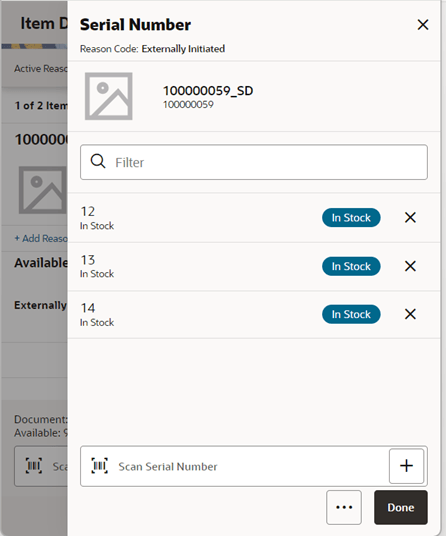Click the Externally label in background page
Screen dimensions: 446x536
[40, 305]
